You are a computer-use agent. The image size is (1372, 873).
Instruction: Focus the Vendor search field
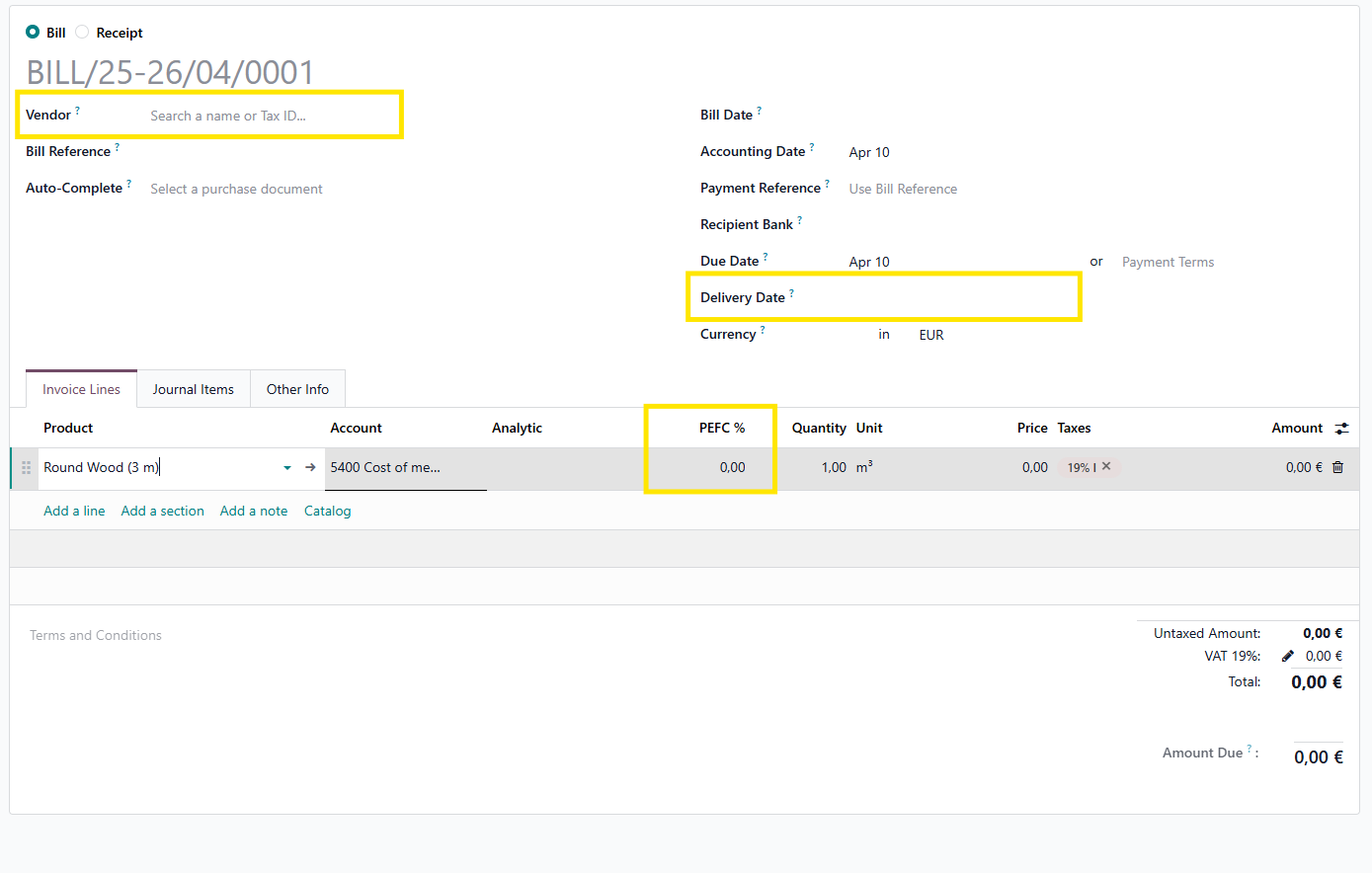[x=267, y=116]
